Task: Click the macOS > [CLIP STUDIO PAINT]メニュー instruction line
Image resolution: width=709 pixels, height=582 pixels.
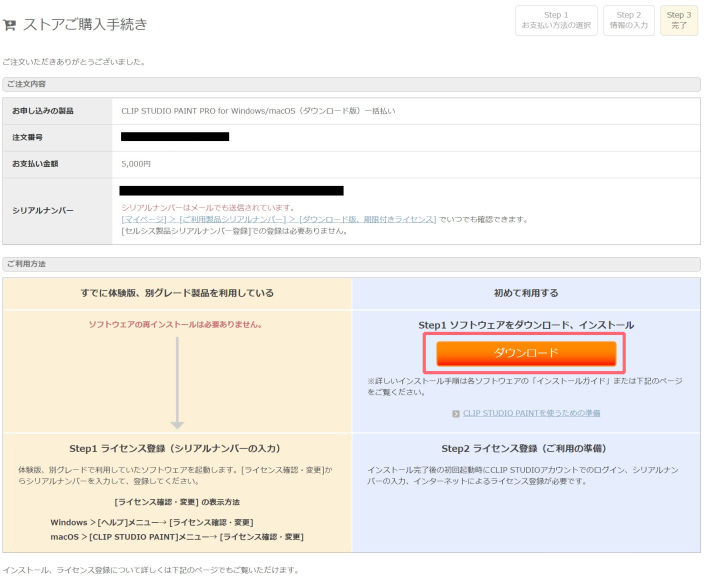Action: click(177, 537)
